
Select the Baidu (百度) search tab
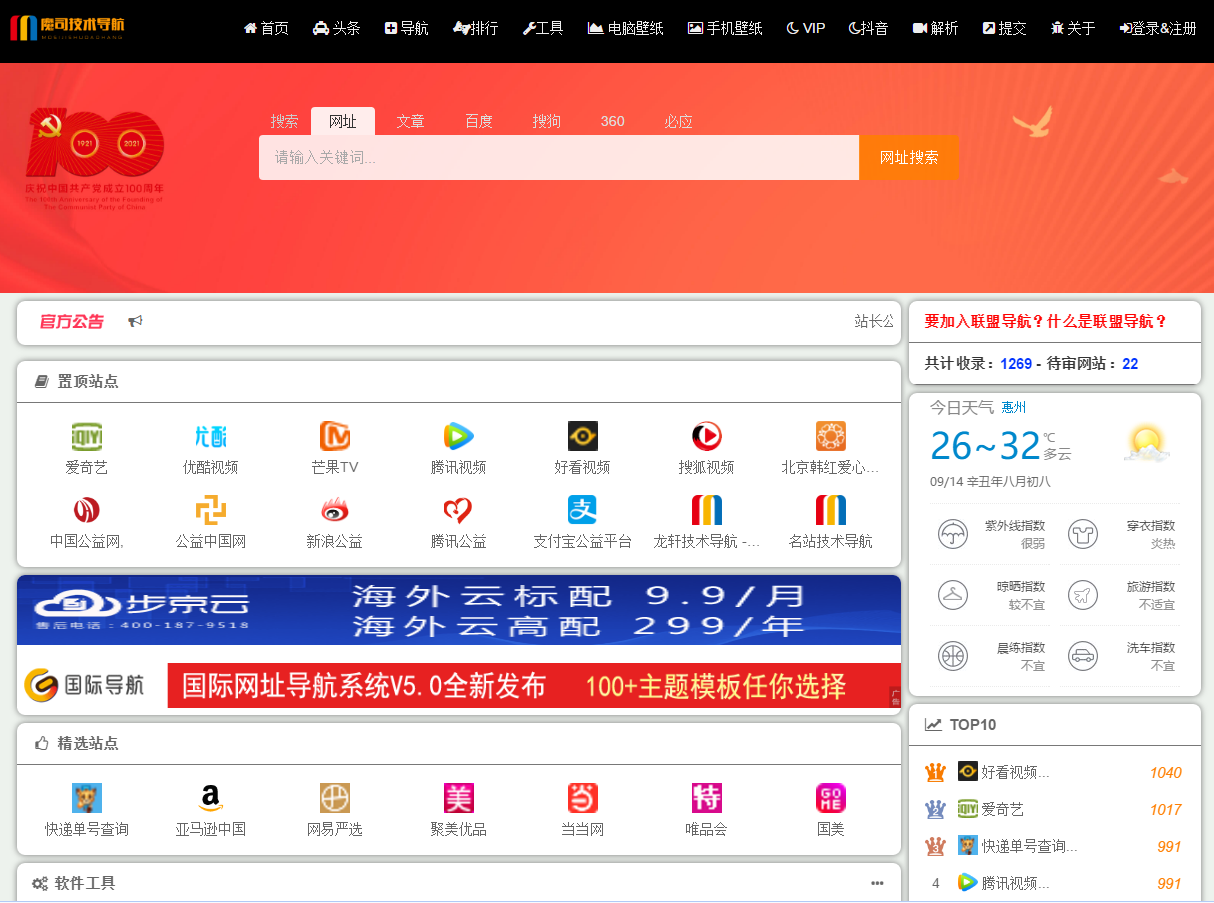pyautogui.click(x=479, y=121)
